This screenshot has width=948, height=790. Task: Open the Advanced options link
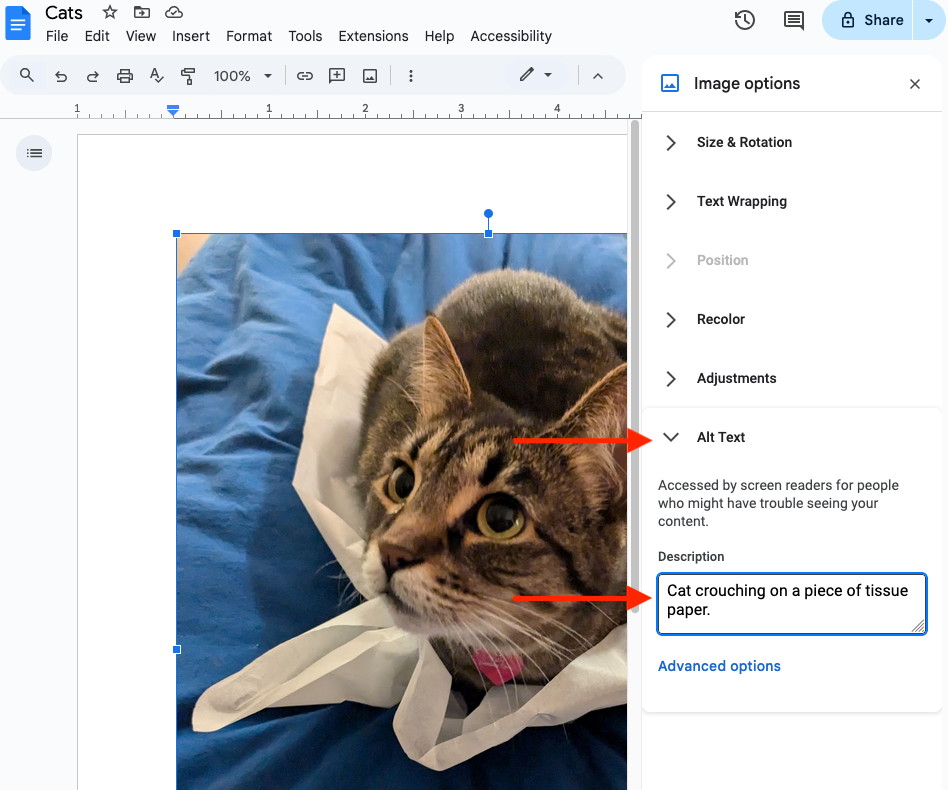coord(719,666)
